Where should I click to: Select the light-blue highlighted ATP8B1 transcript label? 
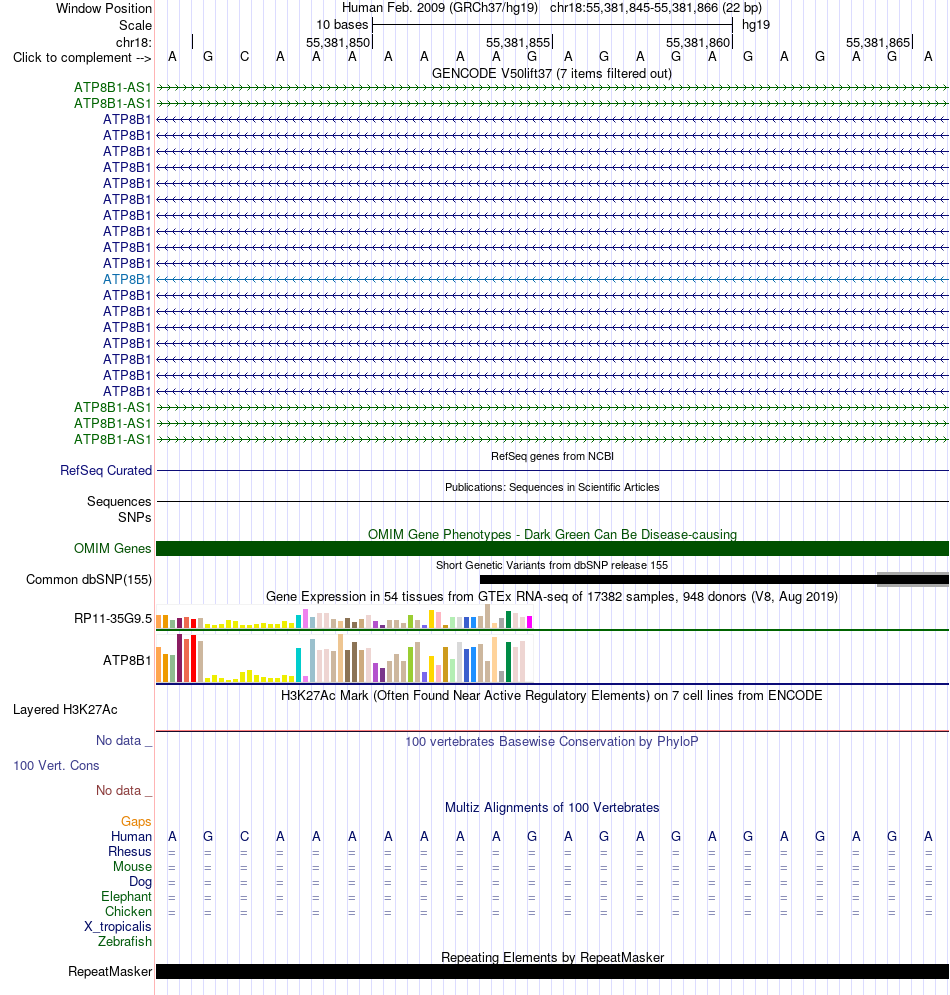127,279
